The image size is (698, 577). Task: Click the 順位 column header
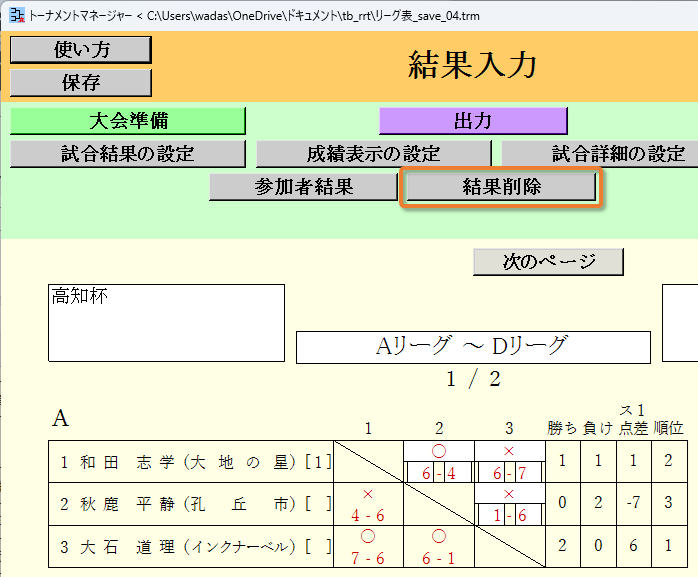pos(669,428)
